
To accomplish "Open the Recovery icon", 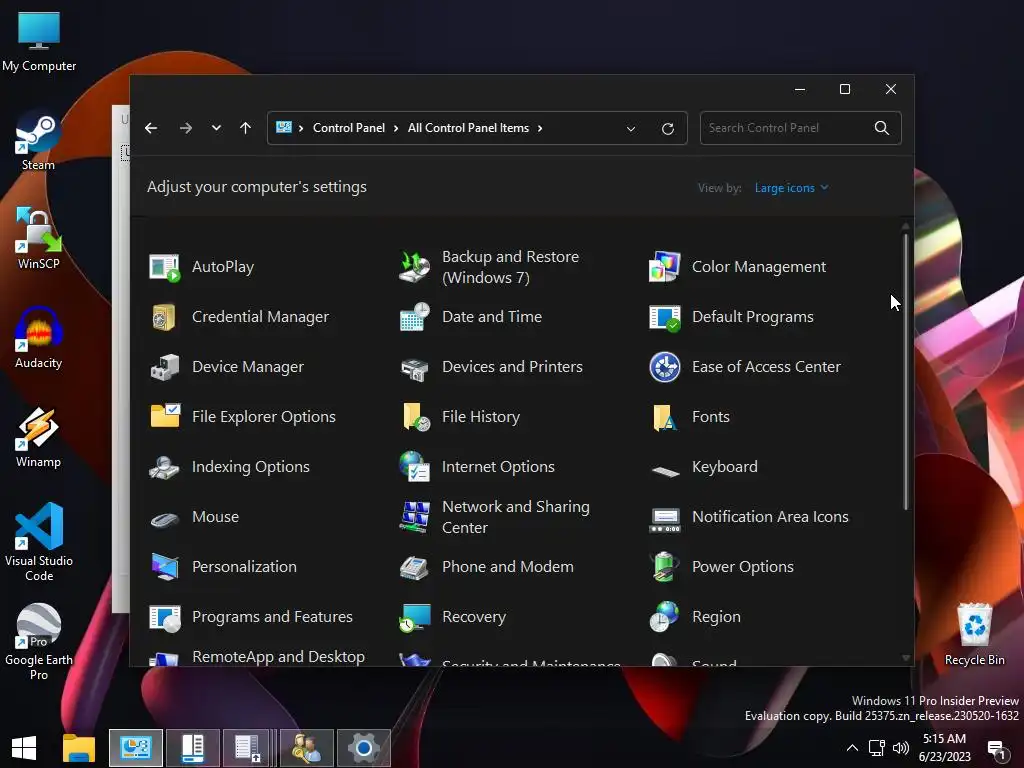I will pos(415,618).
